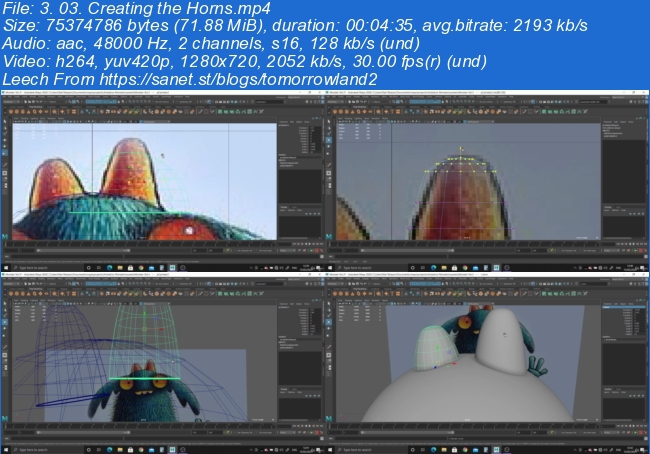The image size is (650, 454).
Task: Create a polygon cone from the top-left frame shelf
Action: point(29,112)
